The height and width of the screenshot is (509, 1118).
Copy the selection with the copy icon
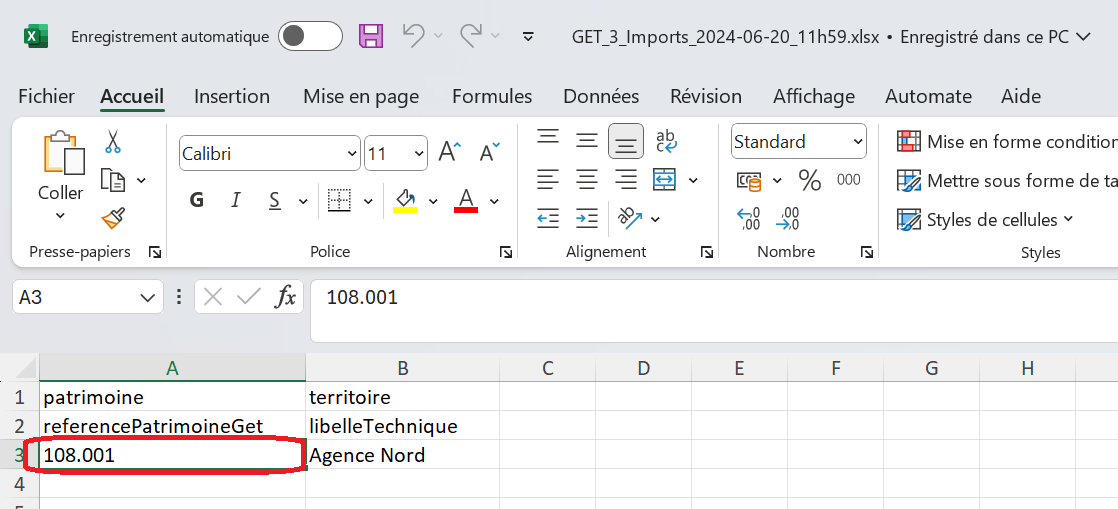[x=113, y=180]
